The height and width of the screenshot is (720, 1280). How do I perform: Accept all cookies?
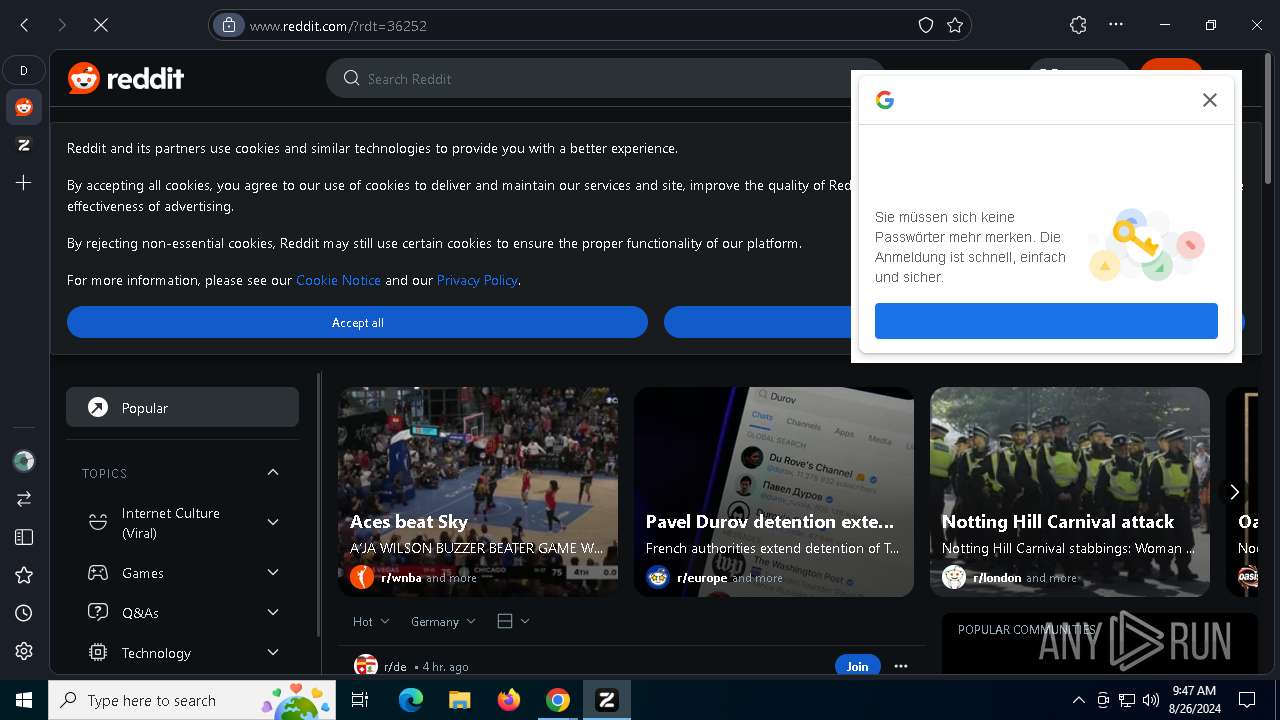[357, 322]
